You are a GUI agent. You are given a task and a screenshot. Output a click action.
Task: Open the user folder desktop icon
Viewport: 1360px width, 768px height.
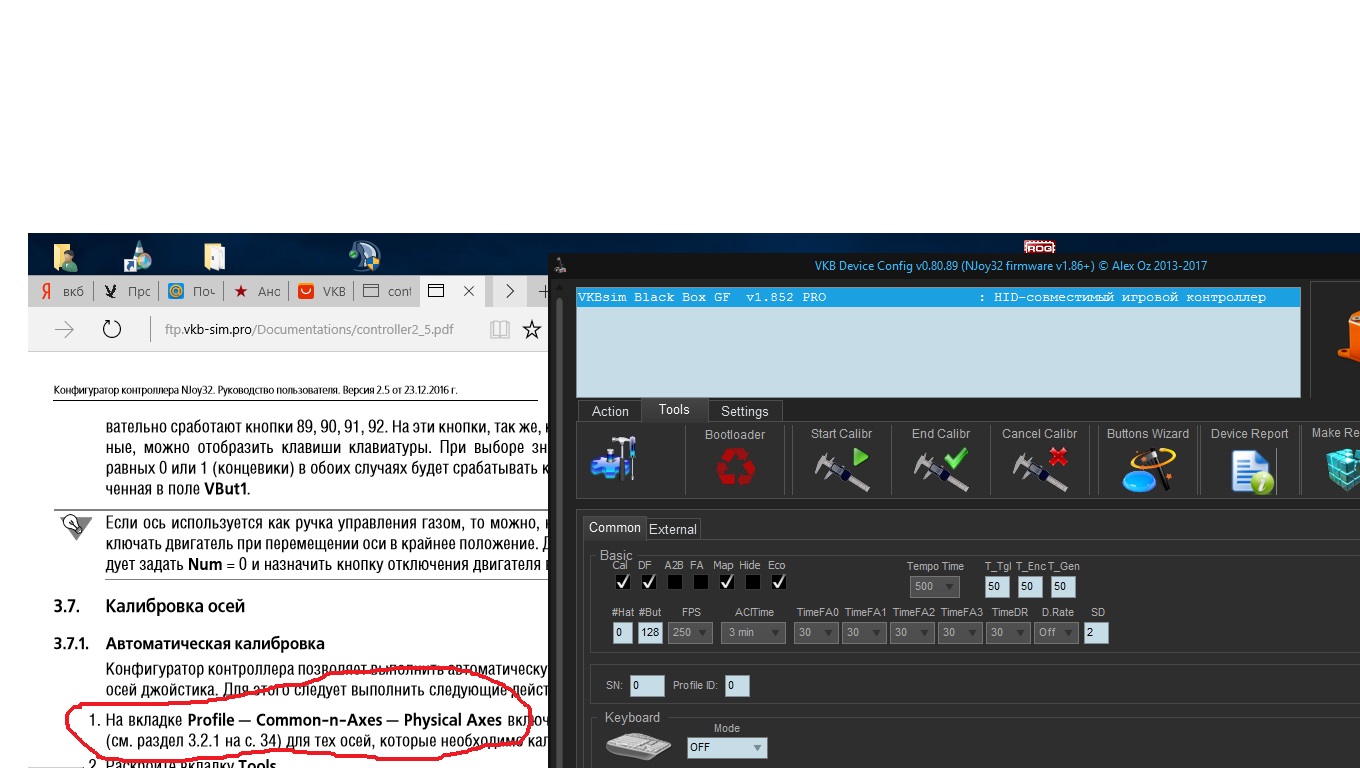click(x=67, y=257)
